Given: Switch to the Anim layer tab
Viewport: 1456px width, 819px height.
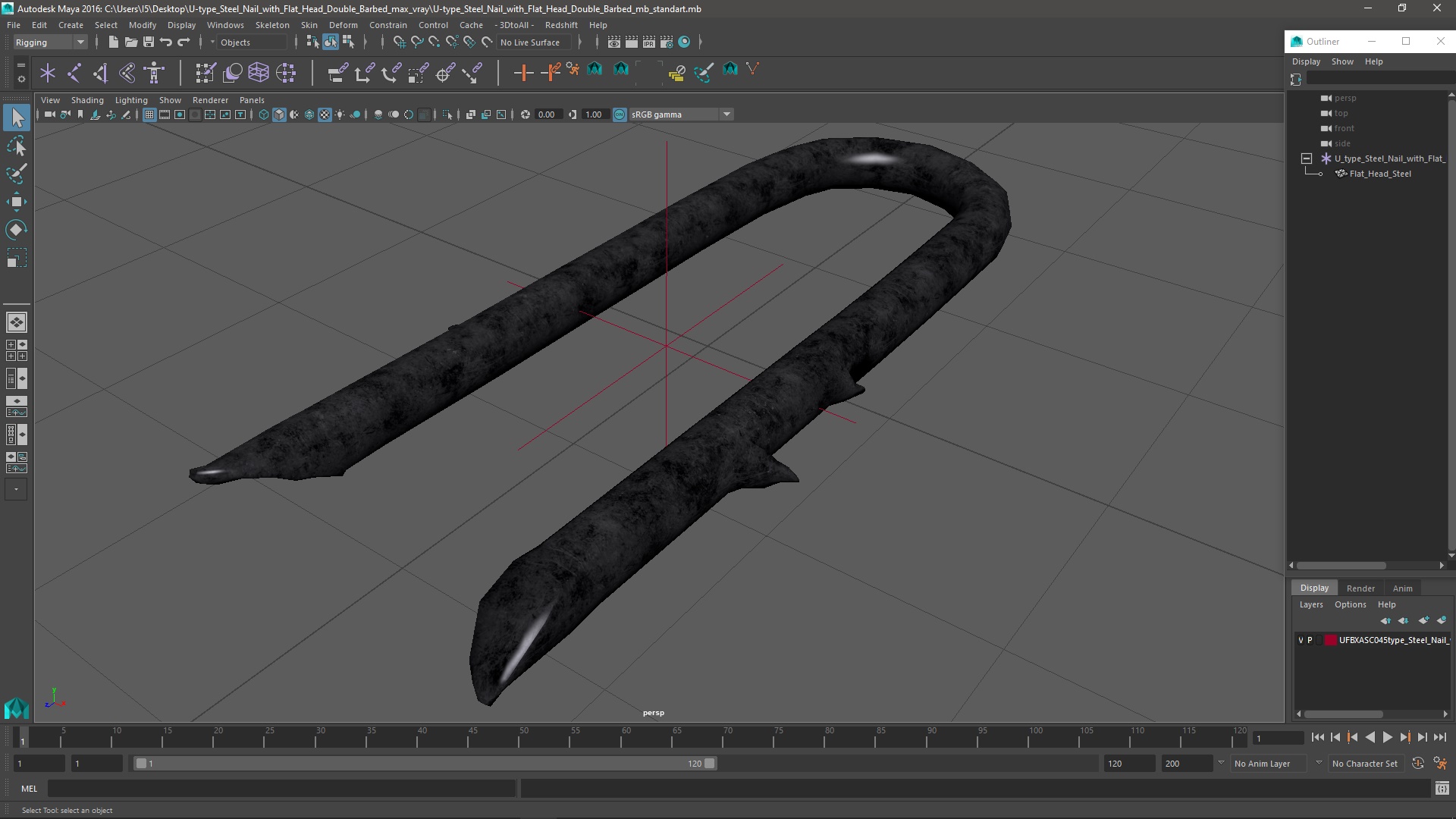Looking at the screenshot, I should [1402, 588].
